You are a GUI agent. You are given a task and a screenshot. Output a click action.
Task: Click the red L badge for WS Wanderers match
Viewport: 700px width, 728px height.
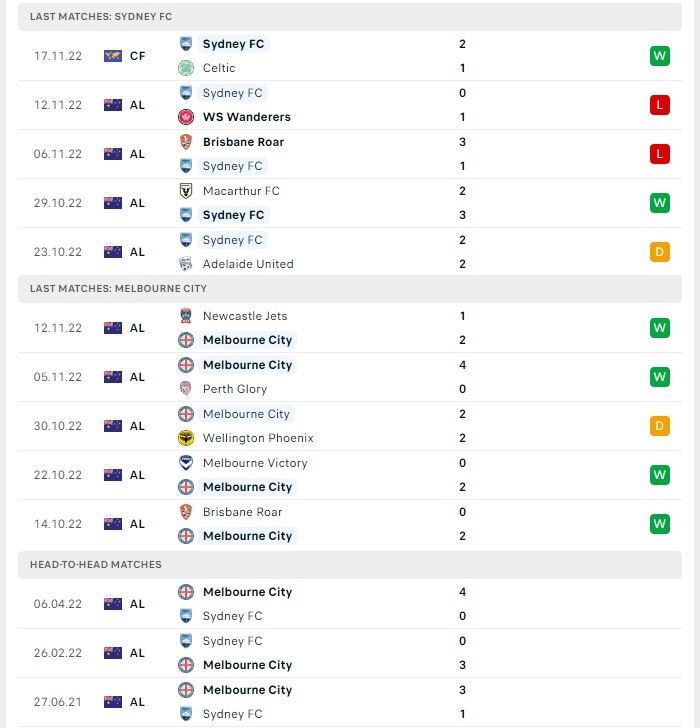click(x=660, y=105)
